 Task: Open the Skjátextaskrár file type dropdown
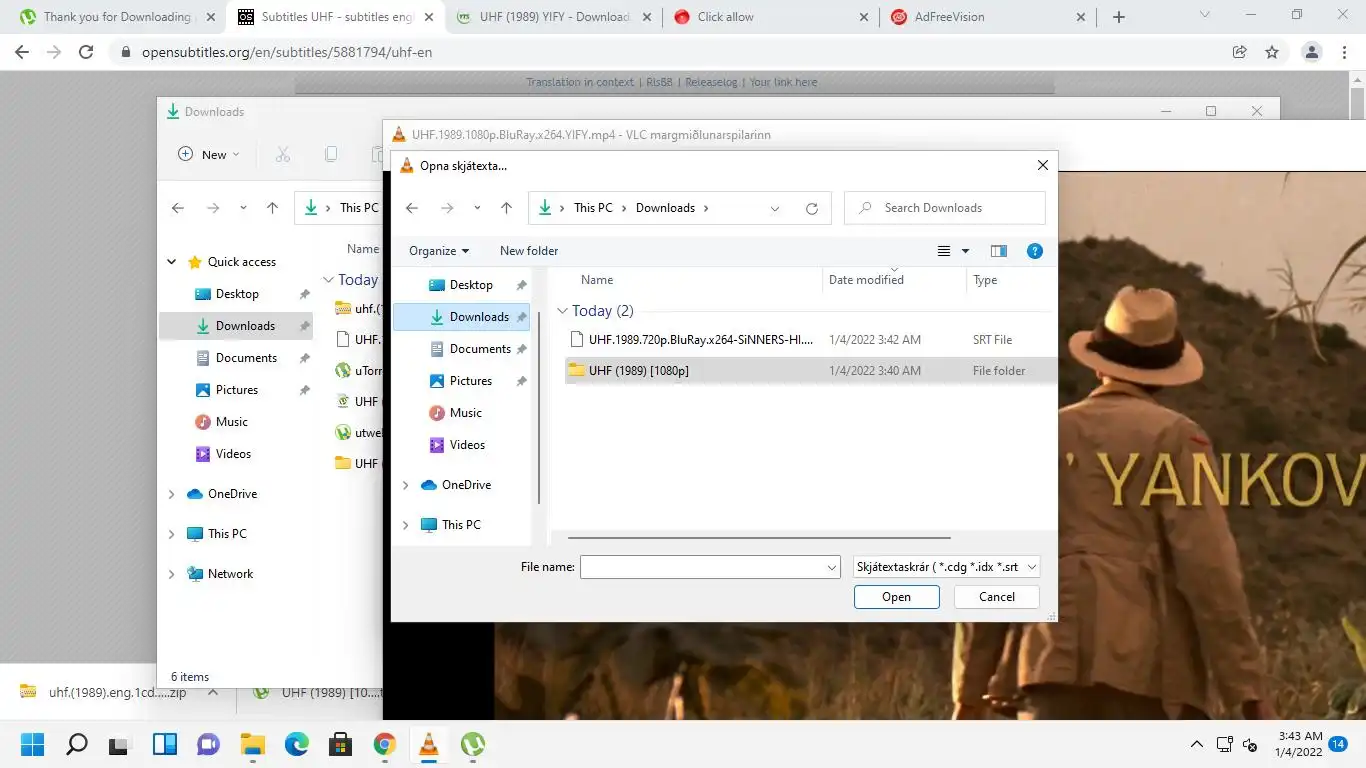click(947, 567)
